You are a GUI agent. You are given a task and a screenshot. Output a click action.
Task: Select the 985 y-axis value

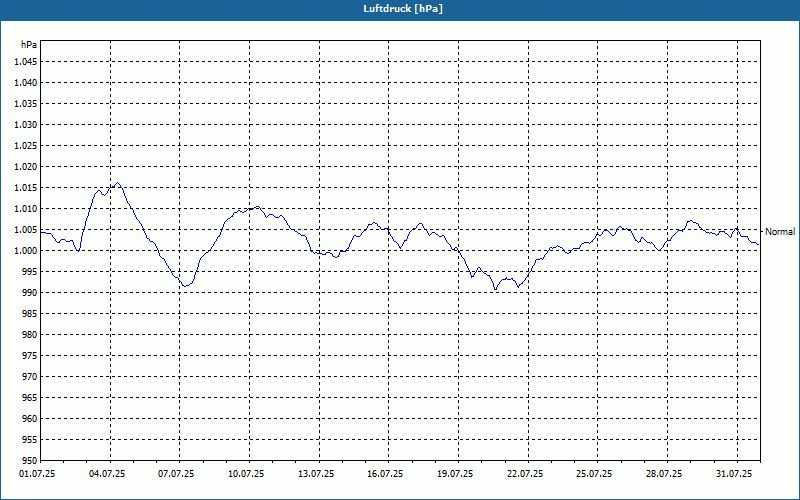coord(31,314)
